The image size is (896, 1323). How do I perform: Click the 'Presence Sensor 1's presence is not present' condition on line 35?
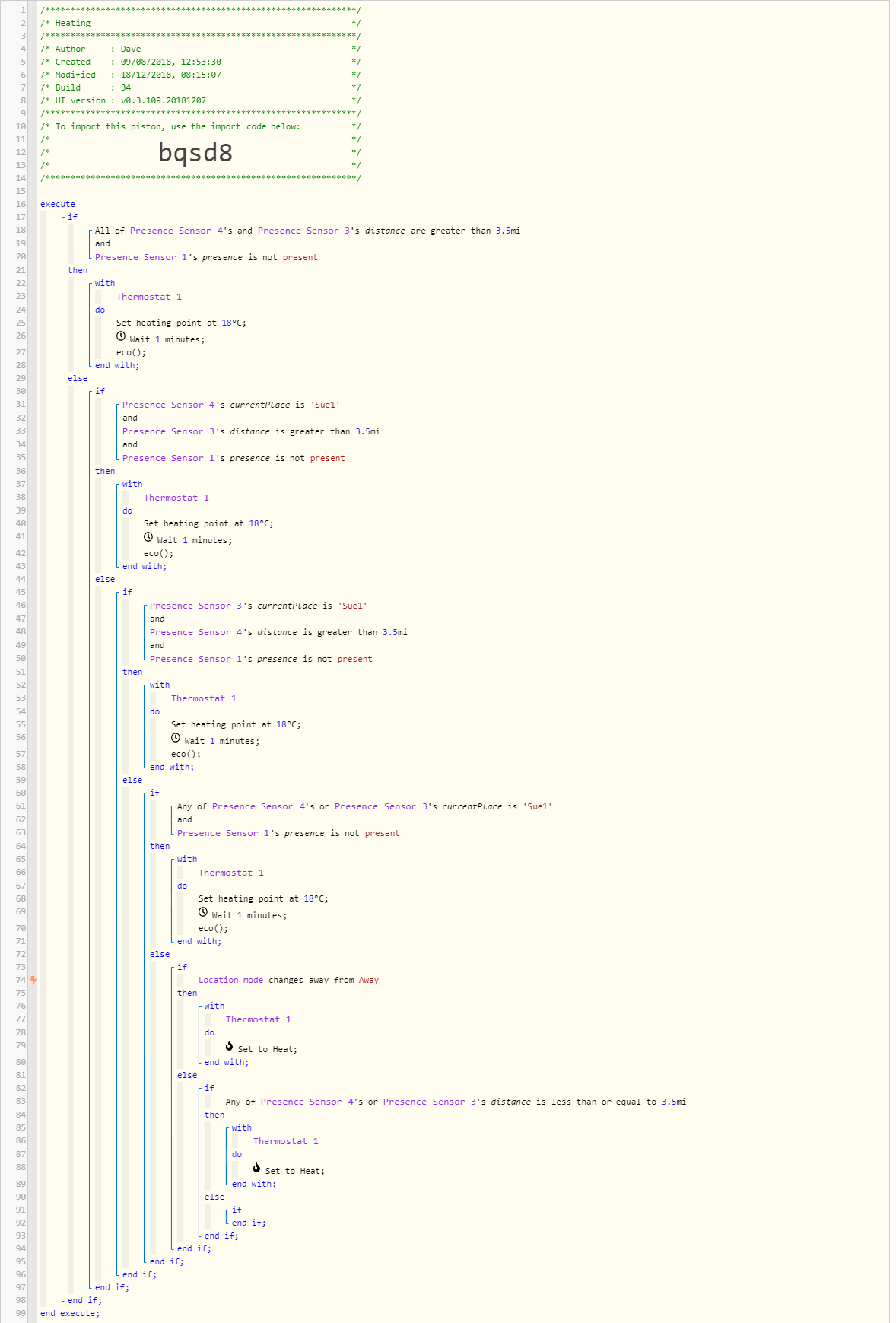[234, 458]
